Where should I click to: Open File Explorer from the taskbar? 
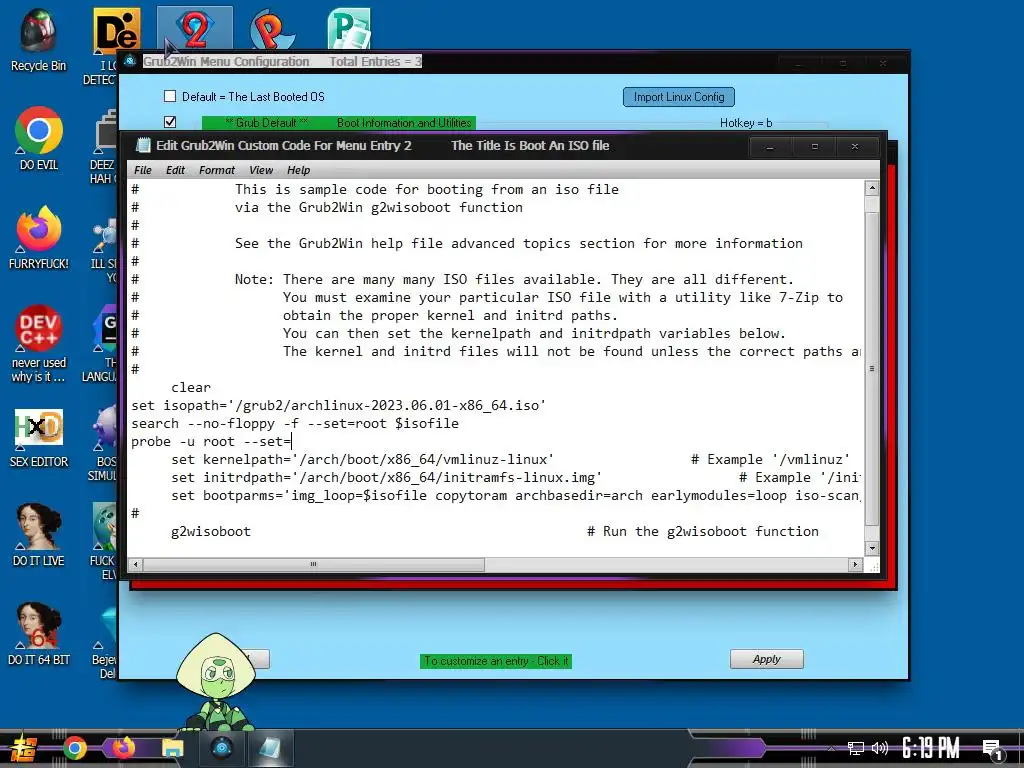tap(172, 748)
